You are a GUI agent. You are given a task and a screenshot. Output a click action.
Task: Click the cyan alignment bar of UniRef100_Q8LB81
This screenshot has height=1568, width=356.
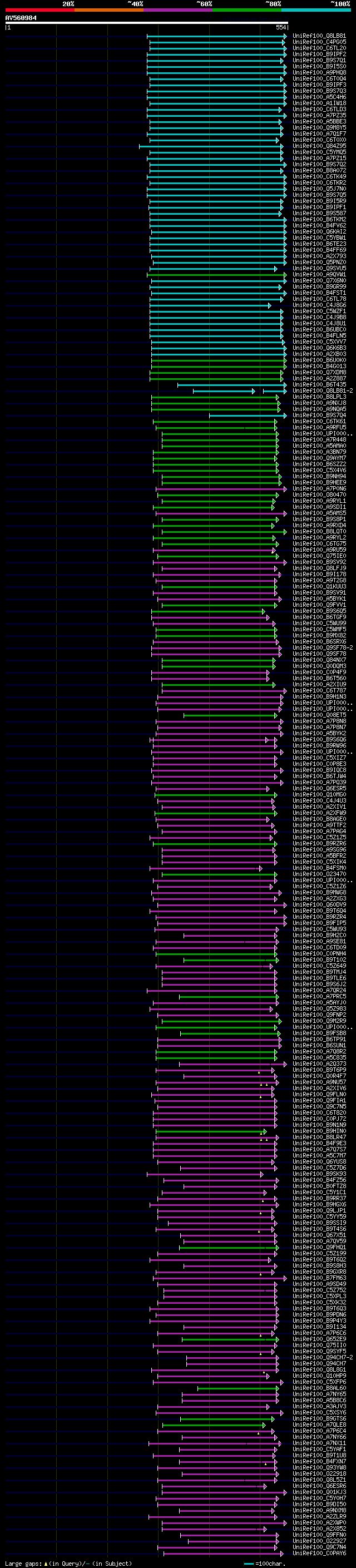pos(216,37)
